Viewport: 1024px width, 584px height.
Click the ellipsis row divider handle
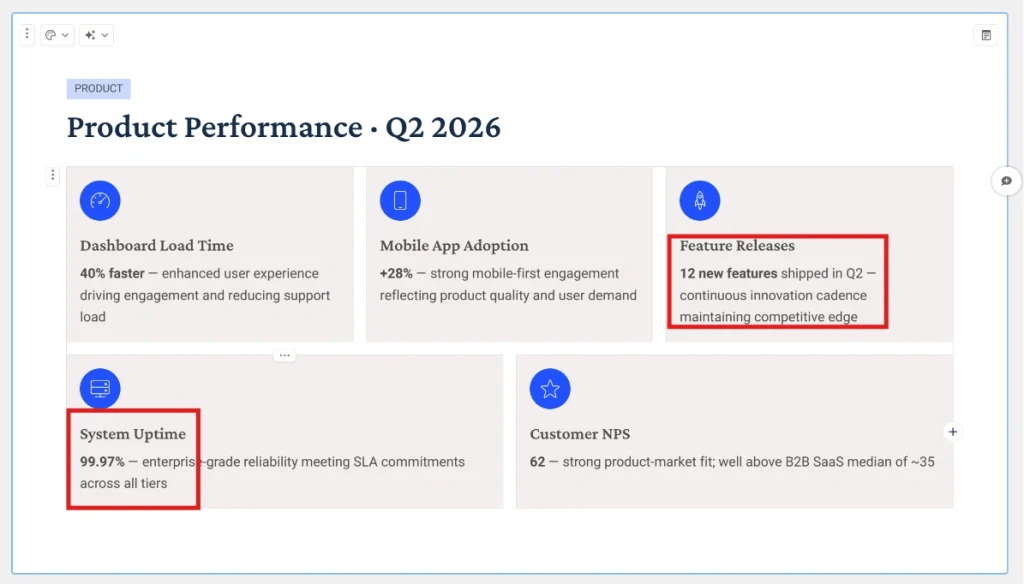(285, 355)
